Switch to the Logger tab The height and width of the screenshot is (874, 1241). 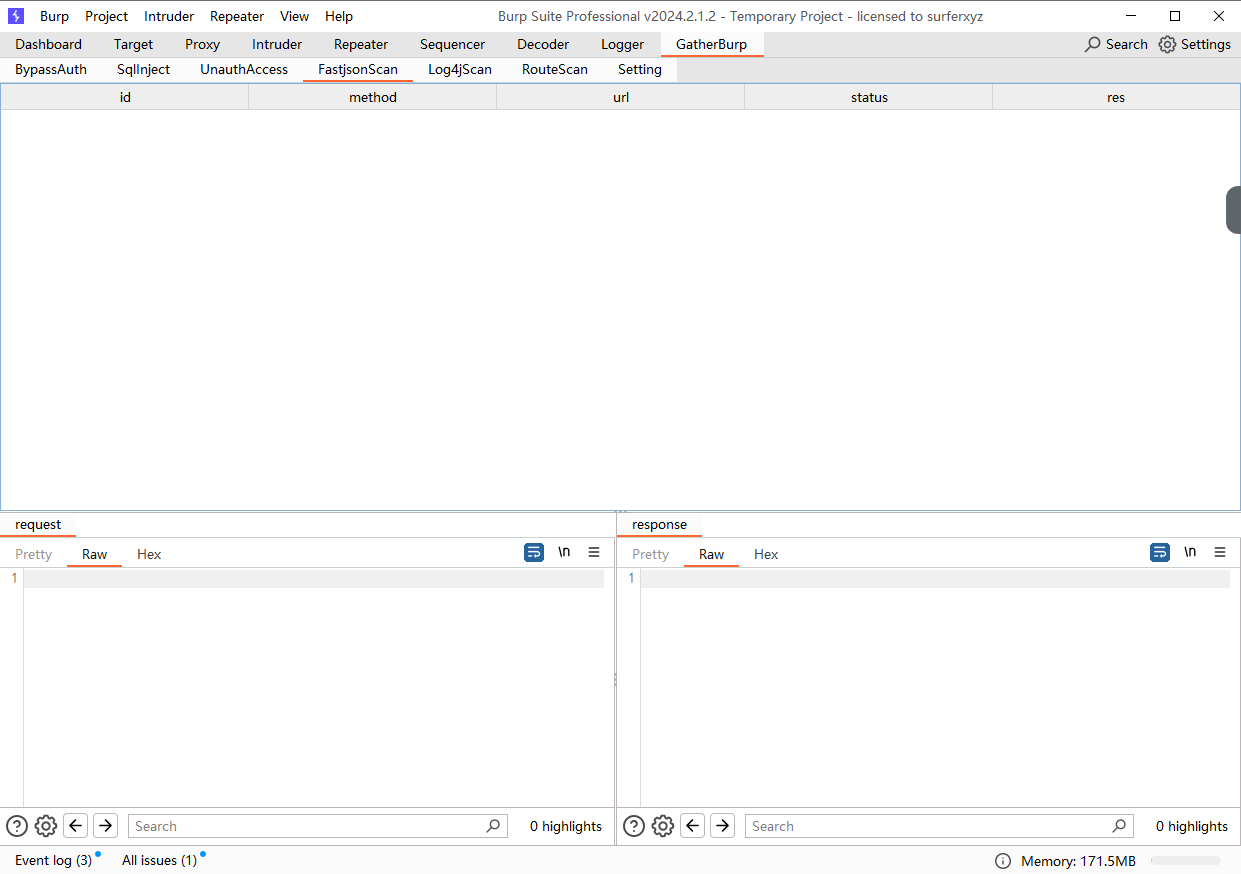pos(623,44)
